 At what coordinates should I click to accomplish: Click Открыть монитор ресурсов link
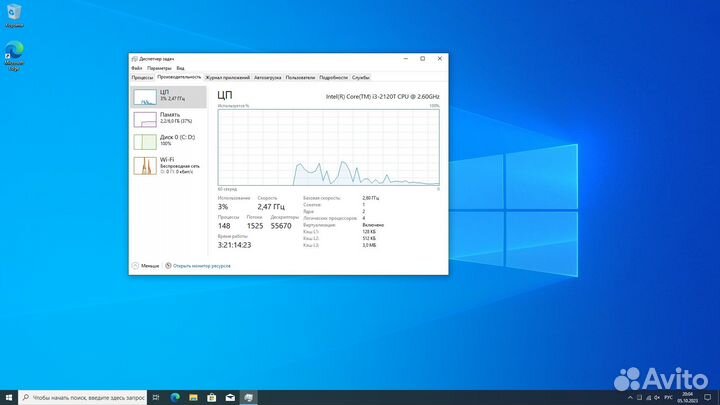click(x=202, y=266)
